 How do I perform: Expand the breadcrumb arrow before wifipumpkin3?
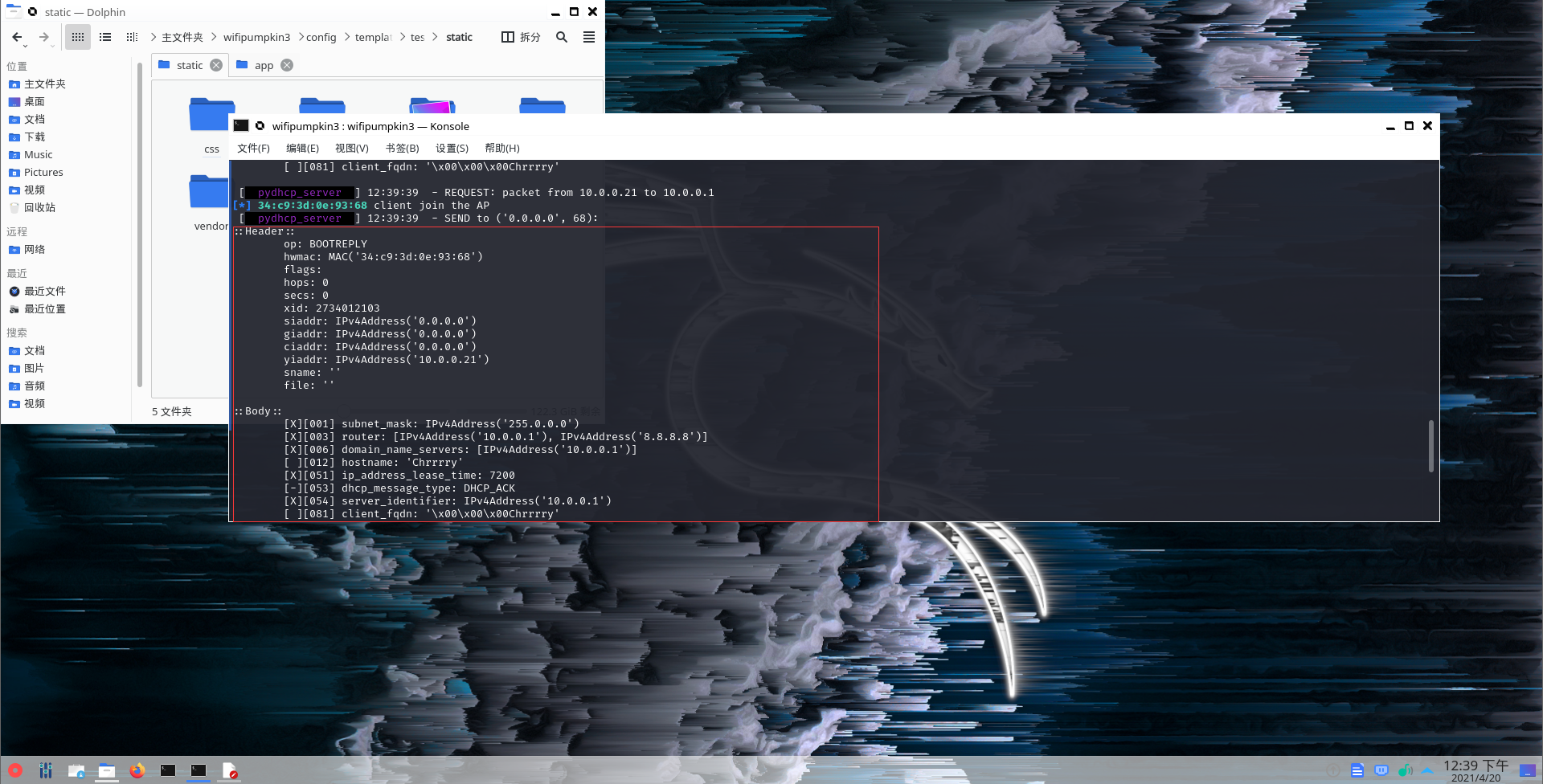pyautogui.click(x=215, y=37)
